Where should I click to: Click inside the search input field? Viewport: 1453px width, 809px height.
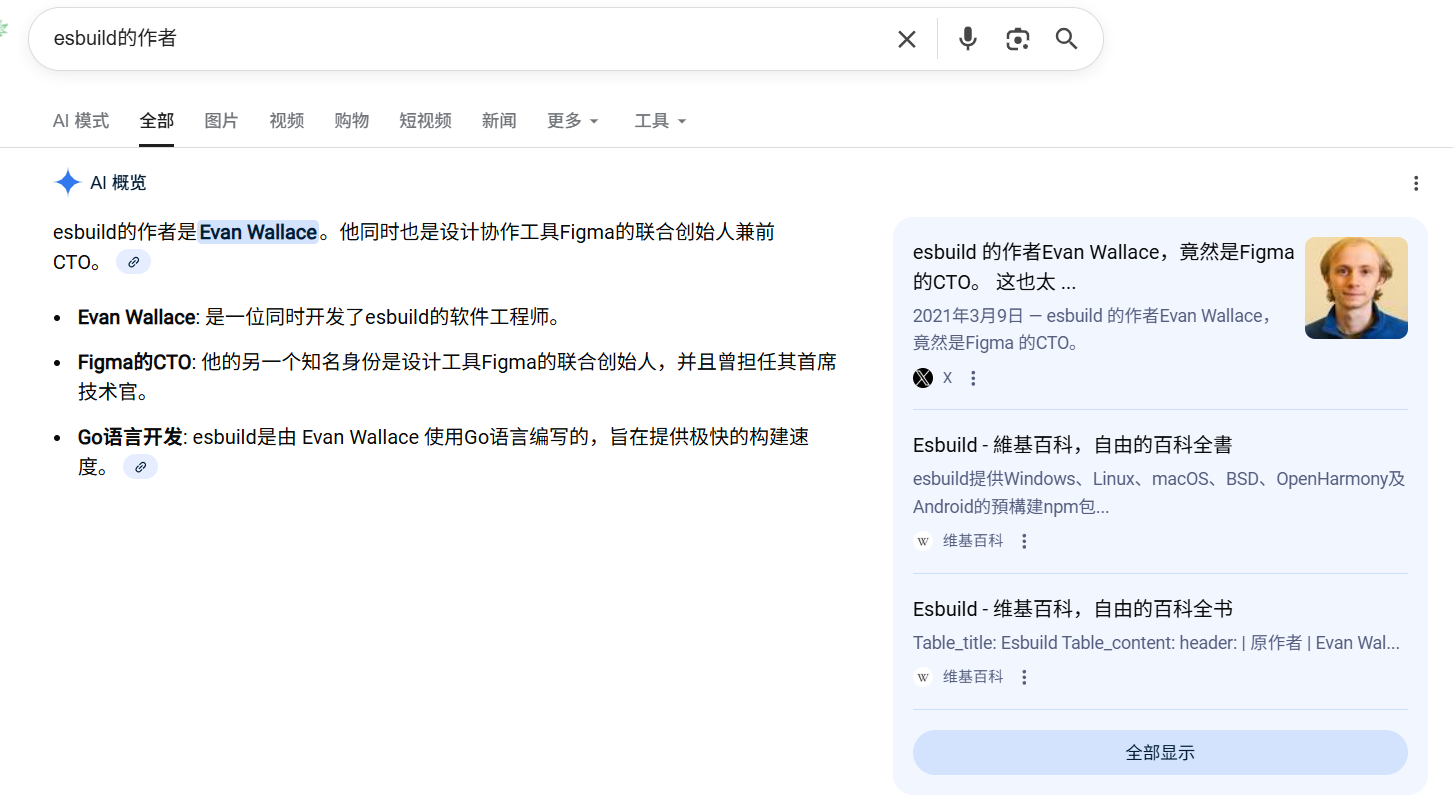(400, 39)
